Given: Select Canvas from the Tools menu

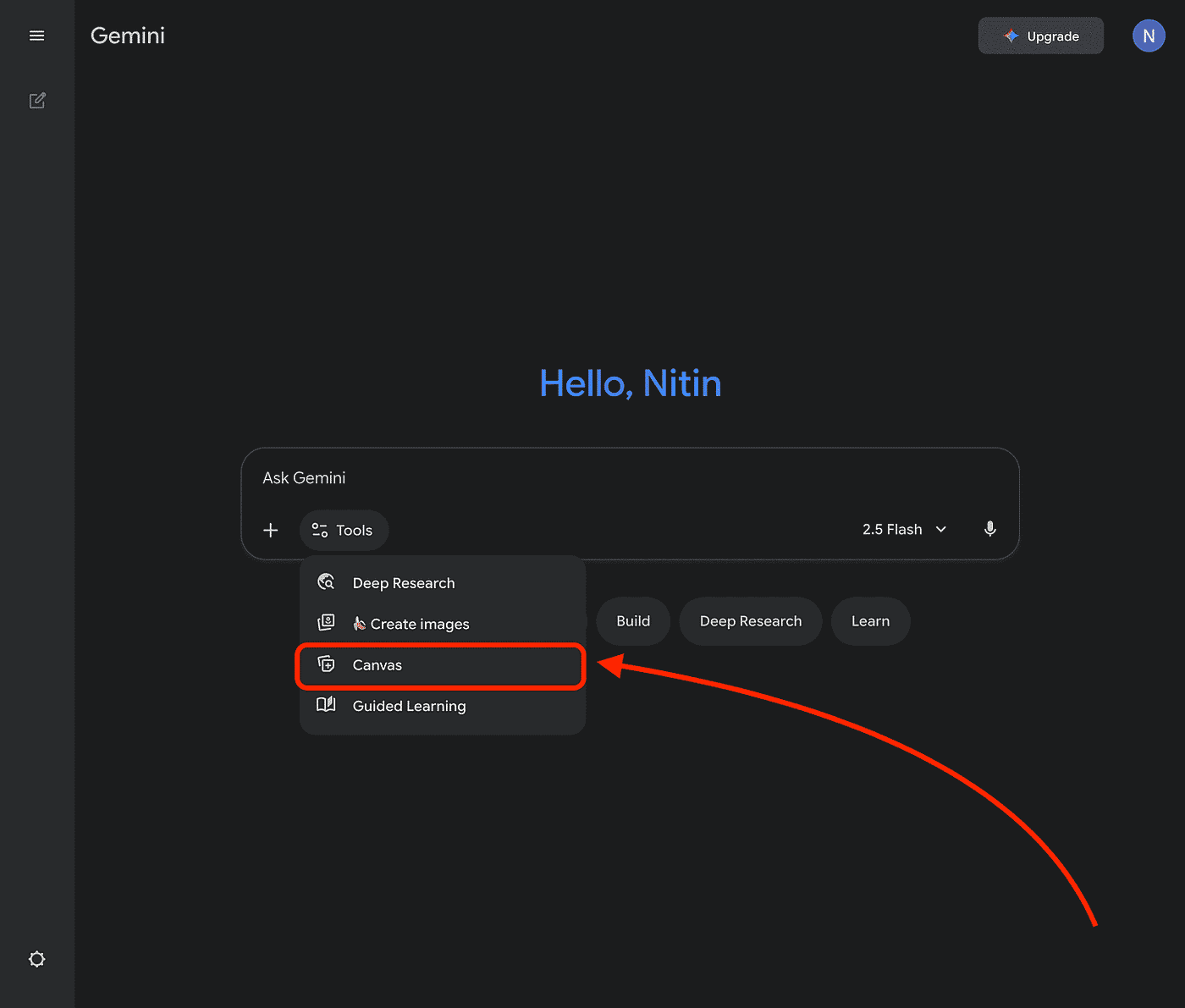Looking at the screenshot, I should click(x=378, y=665).
